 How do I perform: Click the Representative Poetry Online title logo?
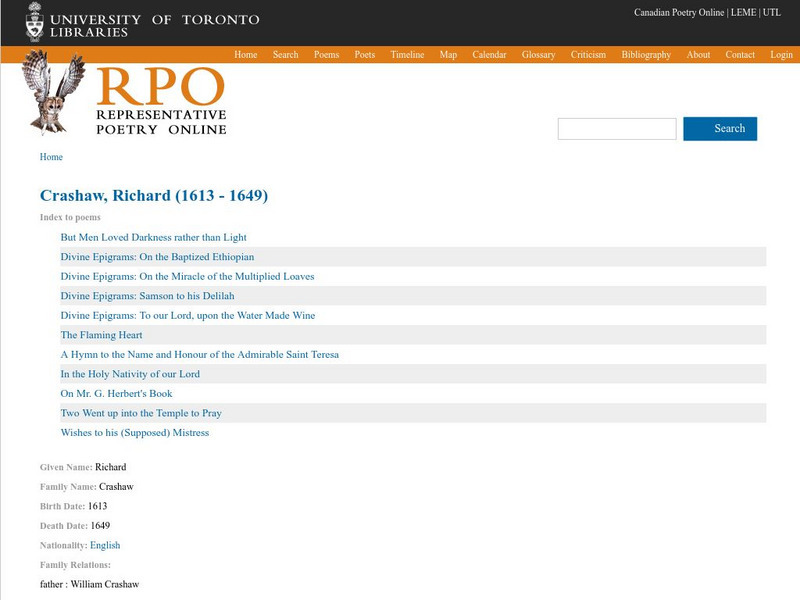[x=161, y=101]
